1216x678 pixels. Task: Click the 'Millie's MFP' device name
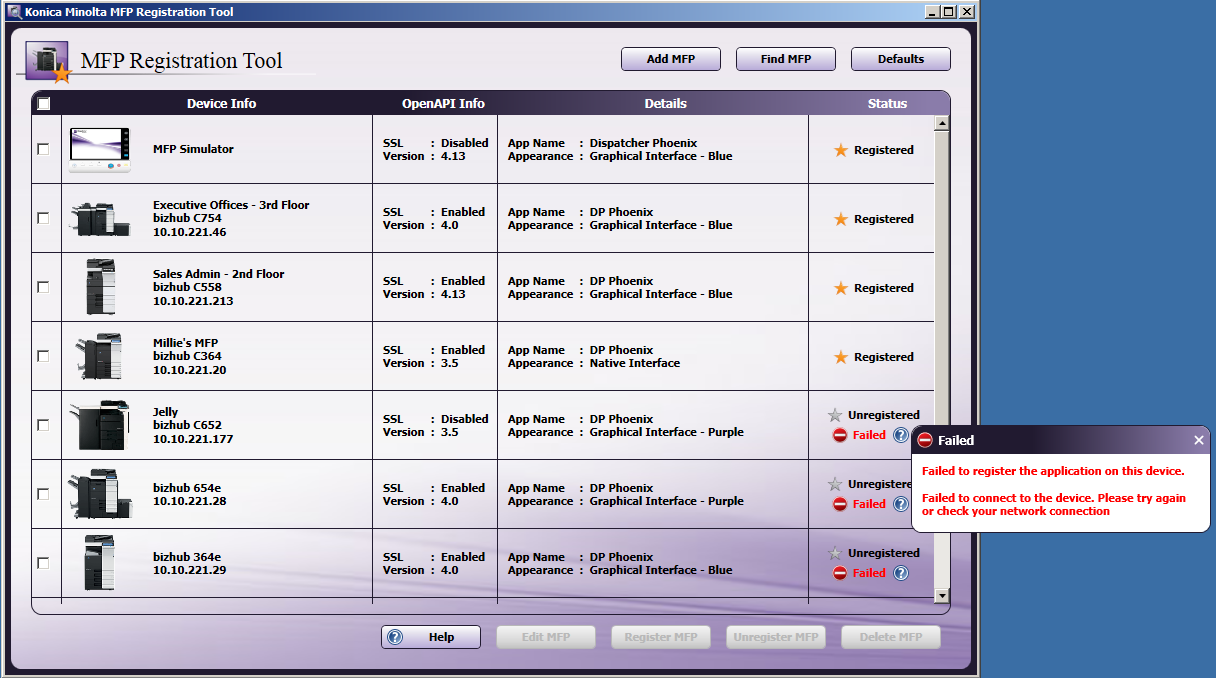185,343
